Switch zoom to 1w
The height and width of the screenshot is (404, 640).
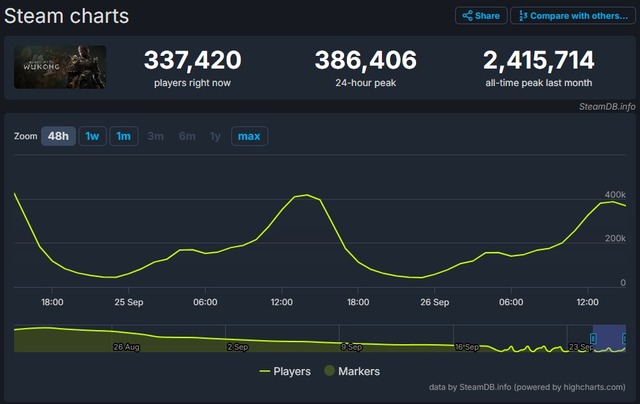(x=92, y=136)
